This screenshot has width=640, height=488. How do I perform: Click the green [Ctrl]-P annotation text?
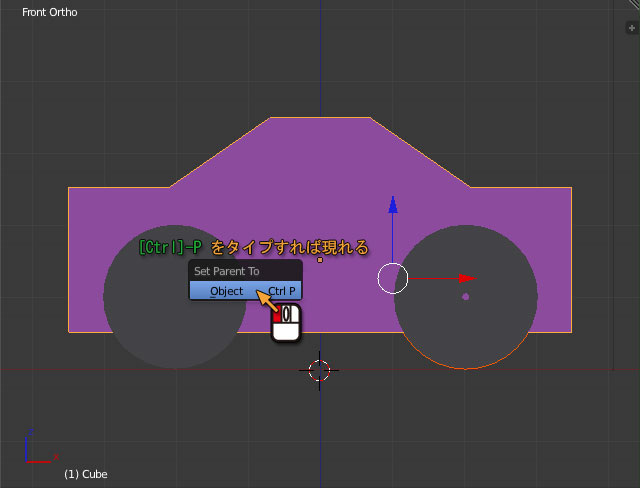click(x=170, y=247)
